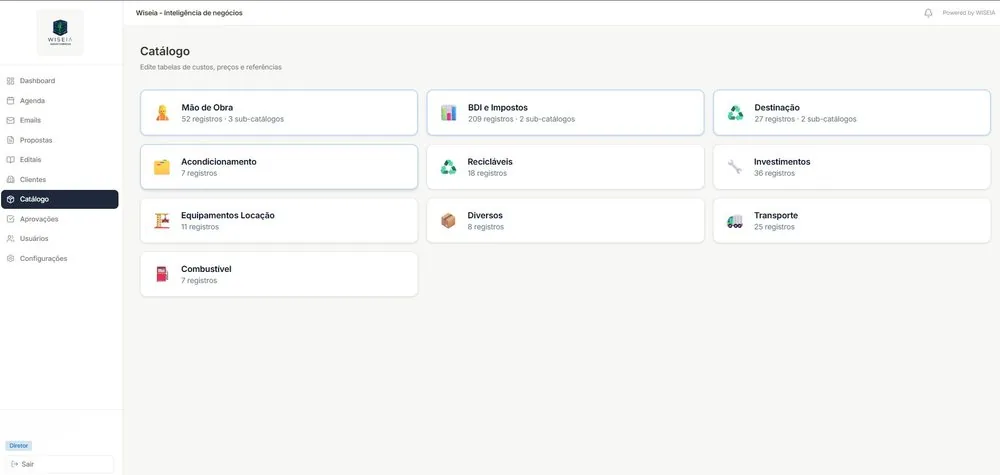Click the Catálogo page heading
Viewport: 1000px width, 475px height.
click(165, 52)
